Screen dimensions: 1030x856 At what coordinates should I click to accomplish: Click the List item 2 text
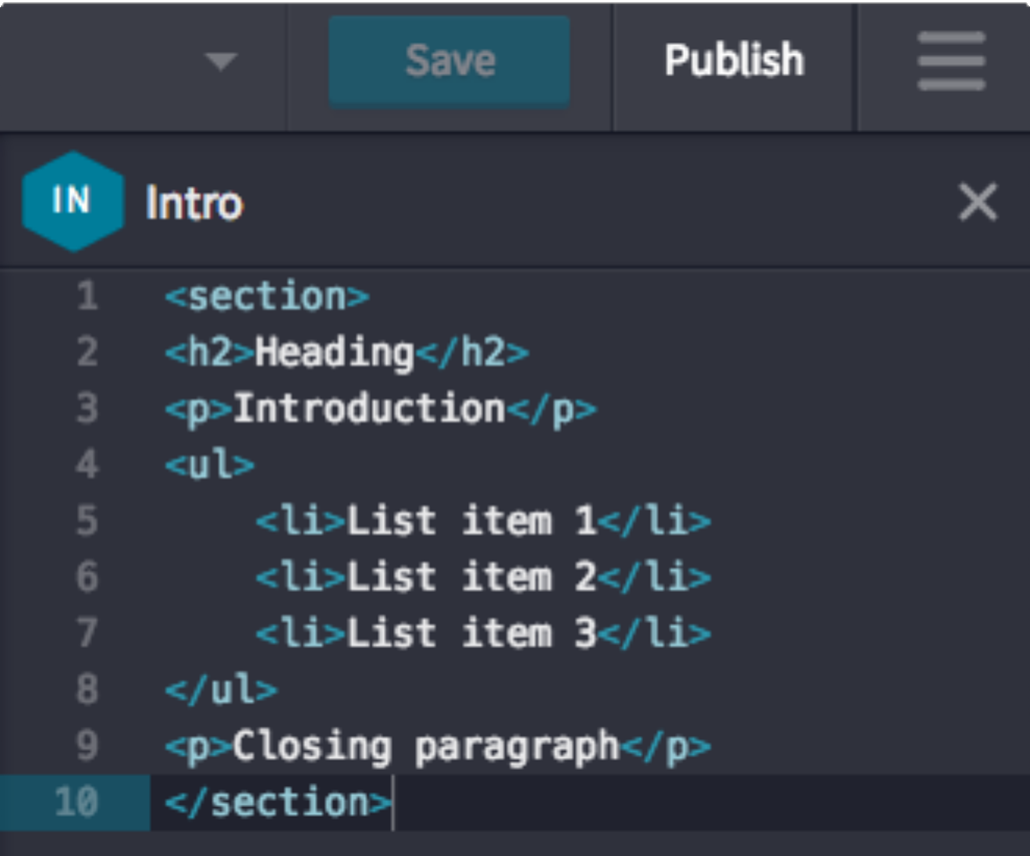tap(471, 577)
